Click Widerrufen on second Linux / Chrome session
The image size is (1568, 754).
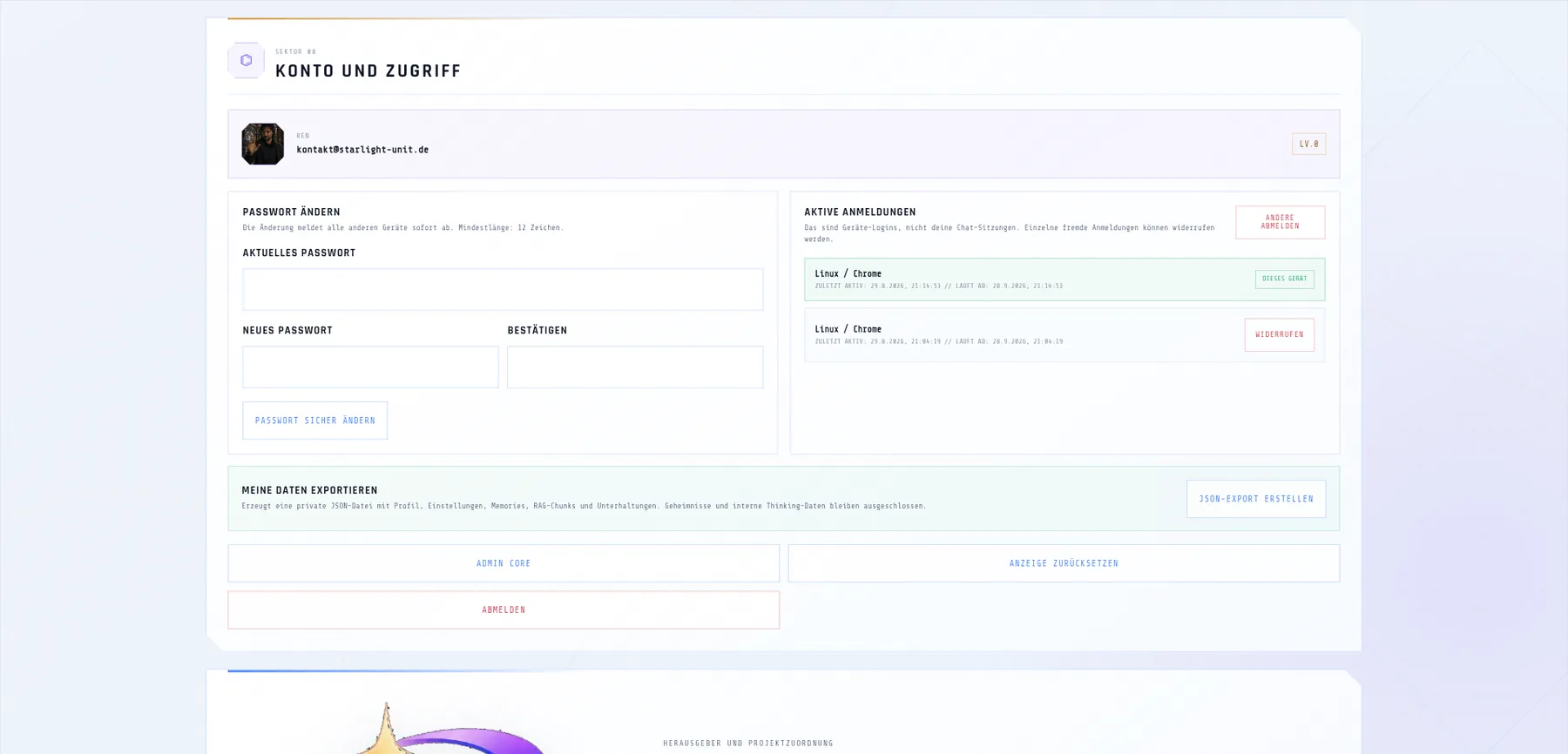tap(1279, 334)
